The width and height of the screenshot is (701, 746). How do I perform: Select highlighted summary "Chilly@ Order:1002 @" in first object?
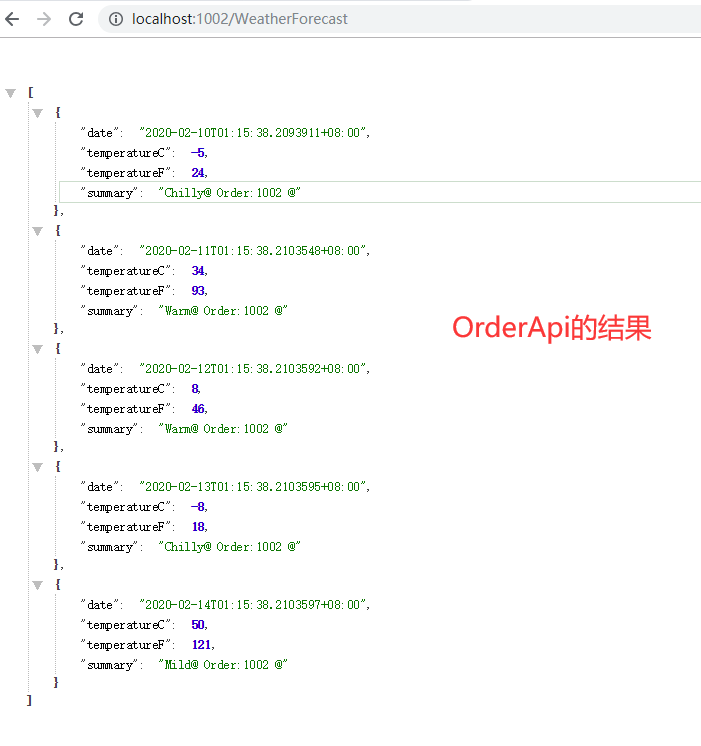click(229, 193)
